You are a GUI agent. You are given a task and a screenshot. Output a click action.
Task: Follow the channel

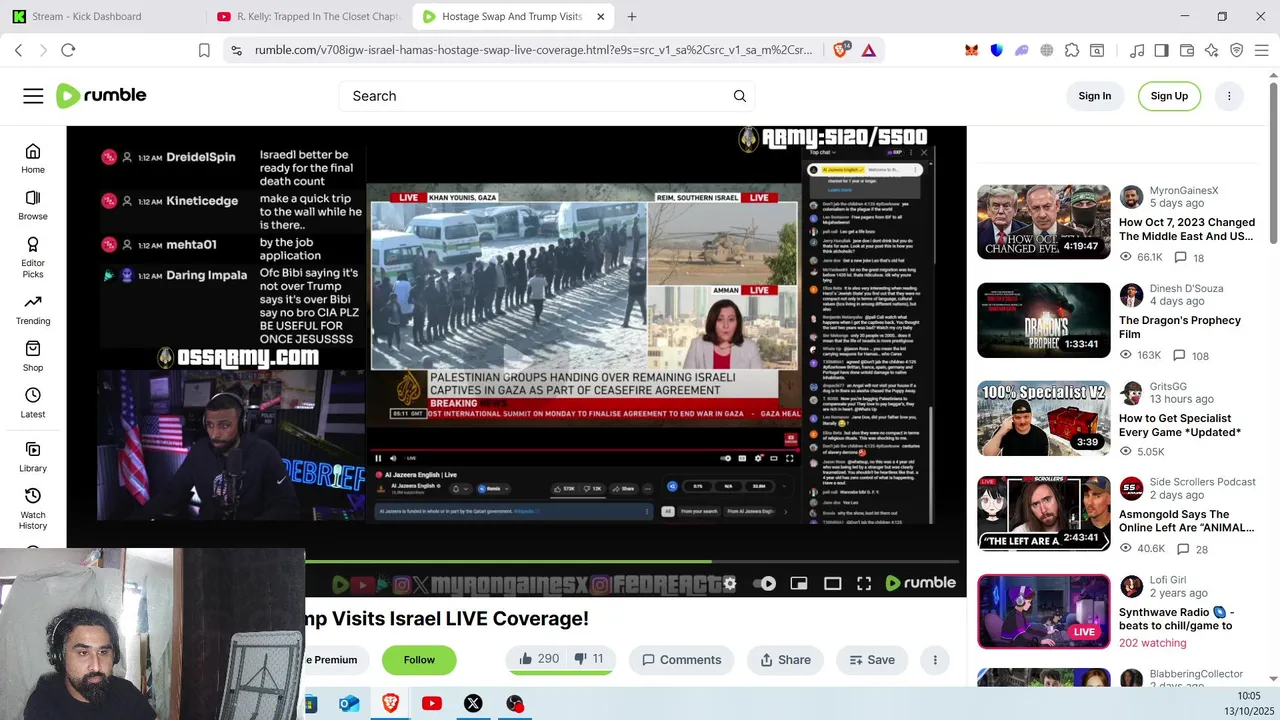[419, 660]
